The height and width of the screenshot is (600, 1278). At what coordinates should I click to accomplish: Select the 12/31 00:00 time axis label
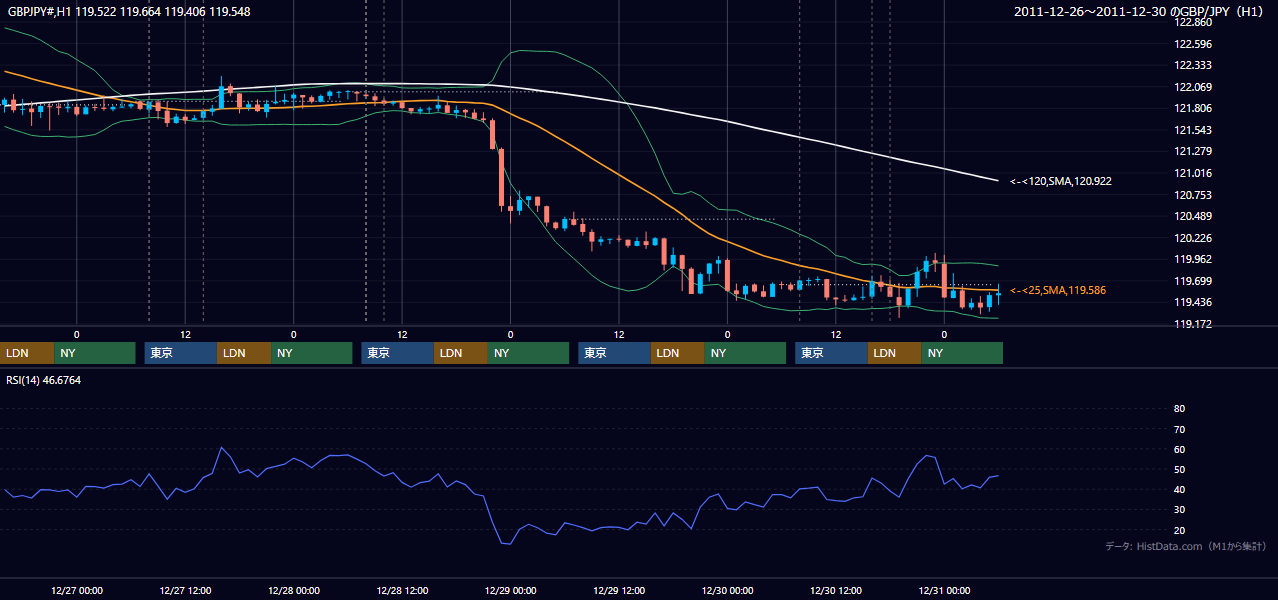pyautogui.click(x=945, y=590)
